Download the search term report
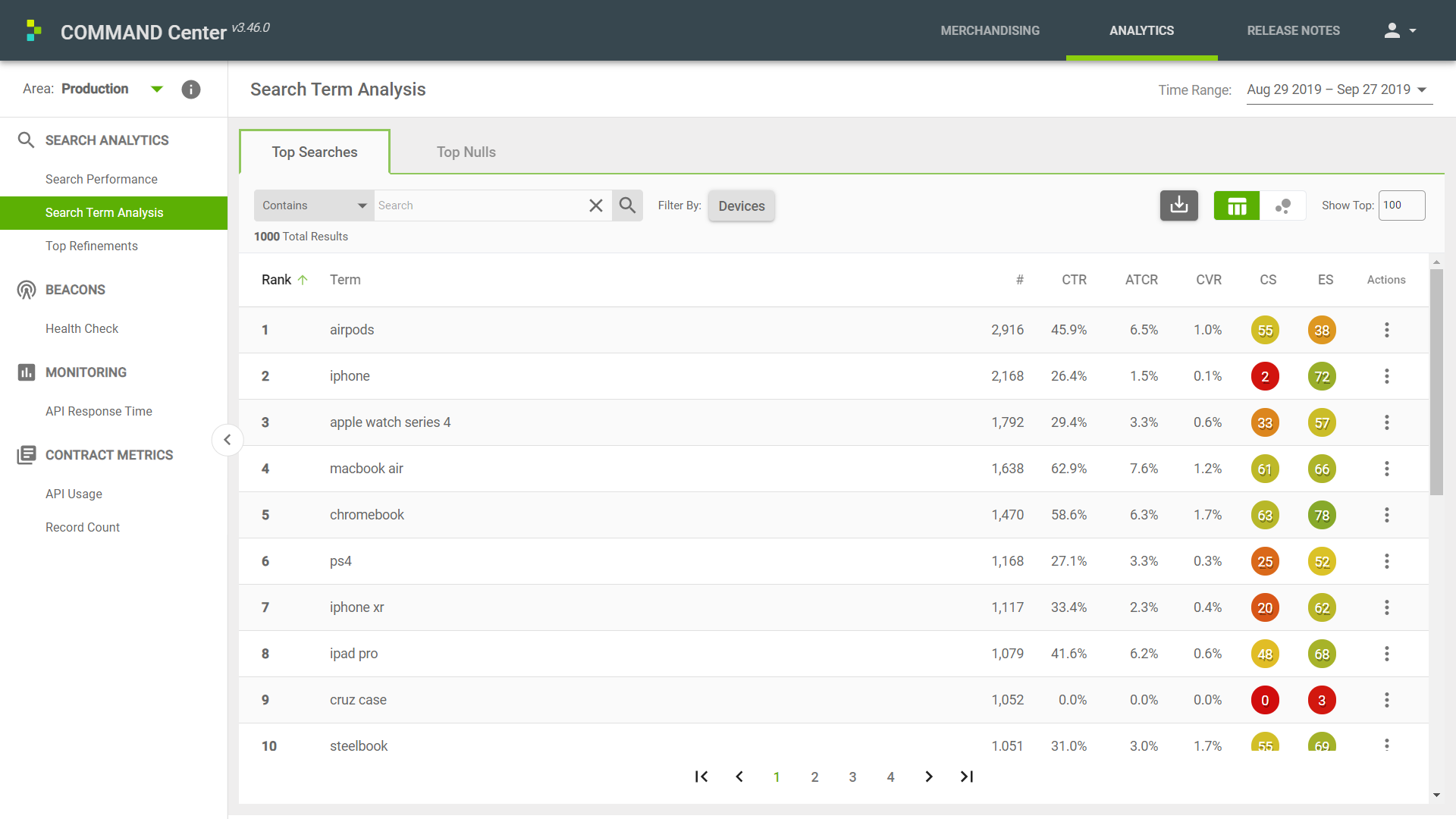This screenshot has height=819, width=1456. [1179, 206]
